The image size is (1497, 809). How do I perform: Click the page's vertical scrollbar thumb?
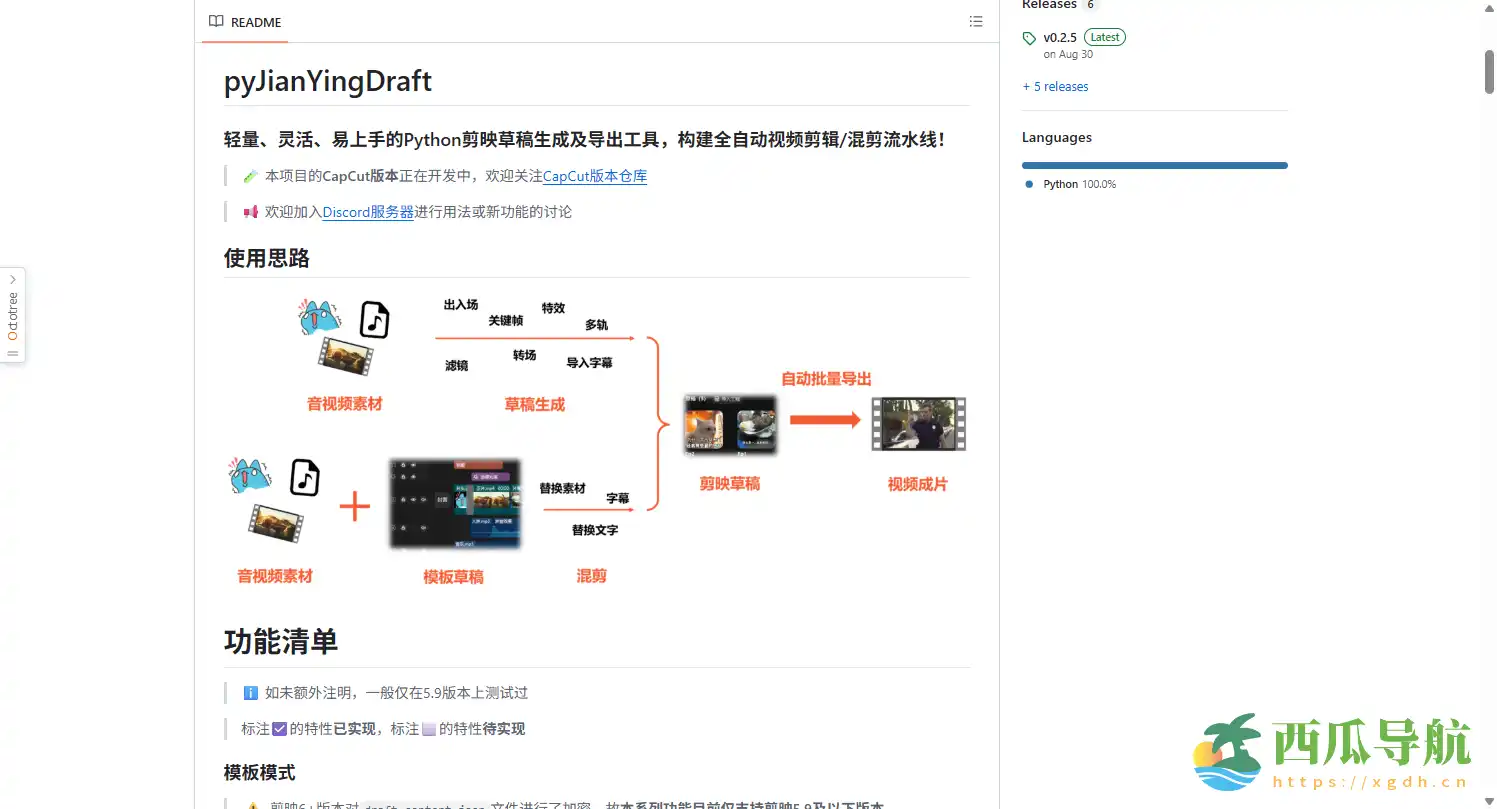pos(1488,68)
